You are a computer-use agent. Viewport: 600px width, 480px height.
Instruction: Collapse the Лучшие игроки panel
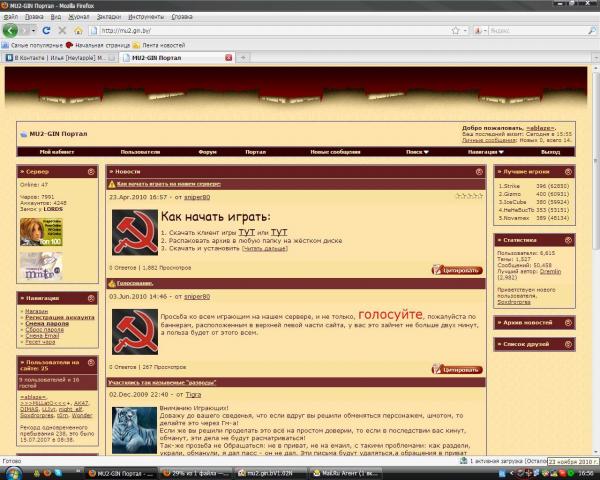click(x=568, y=172)
